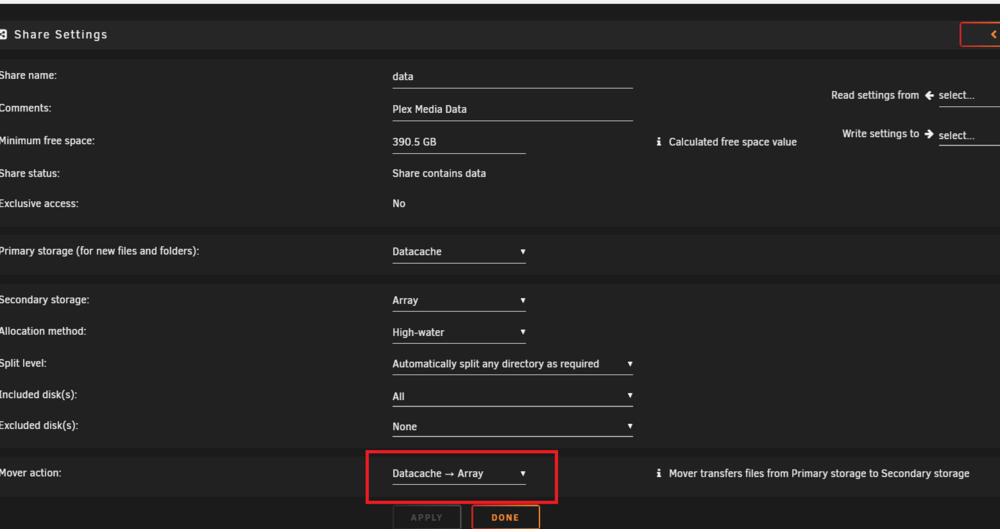Open Included disk(s) All dropdown
Screen dimensions: 1000x529
(x=512, y=396)
